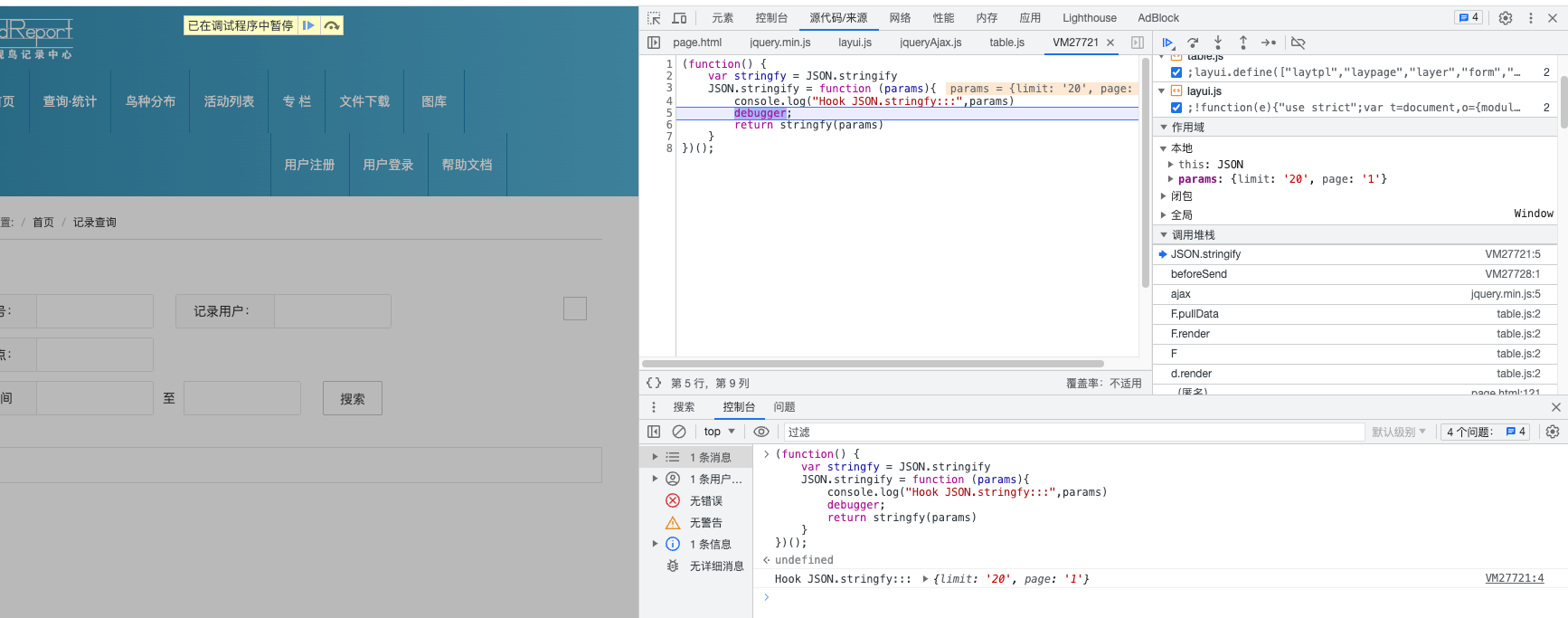Clear the console with the clear icon
The height and width of the screenshot is (618, 1568).
pos(679,432)
